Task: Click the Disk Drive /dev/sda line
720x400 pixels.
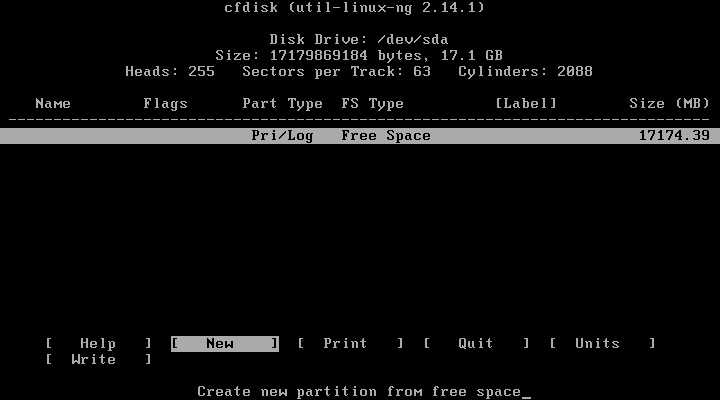Action: 359,39
